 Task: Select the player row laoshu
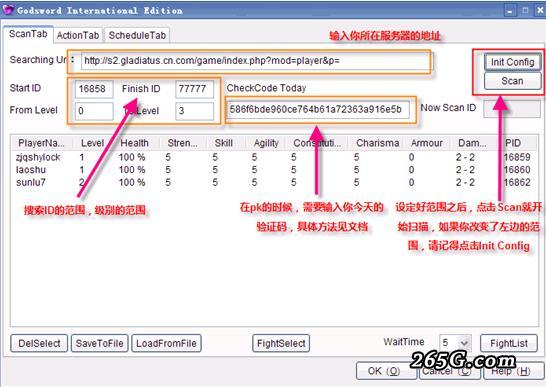(274, 170)
